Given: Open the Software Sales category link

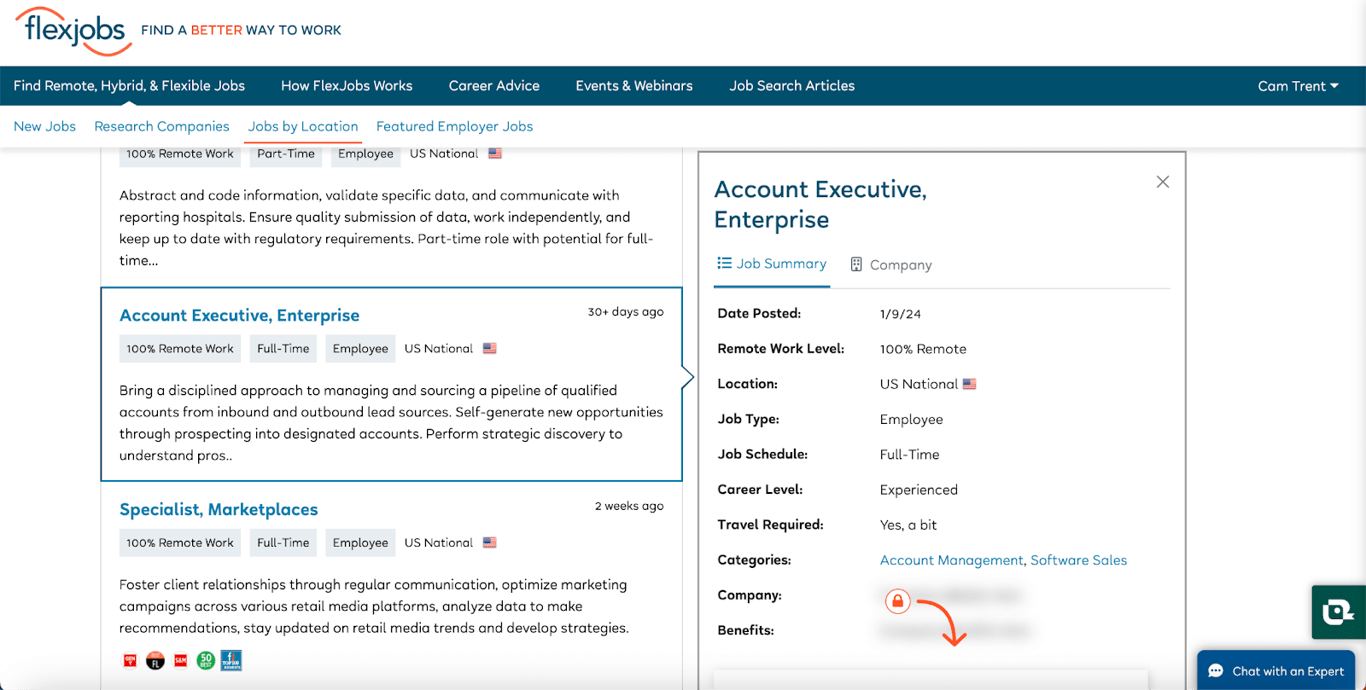Looking at the screenshot, I should (x=1078, y=560).
